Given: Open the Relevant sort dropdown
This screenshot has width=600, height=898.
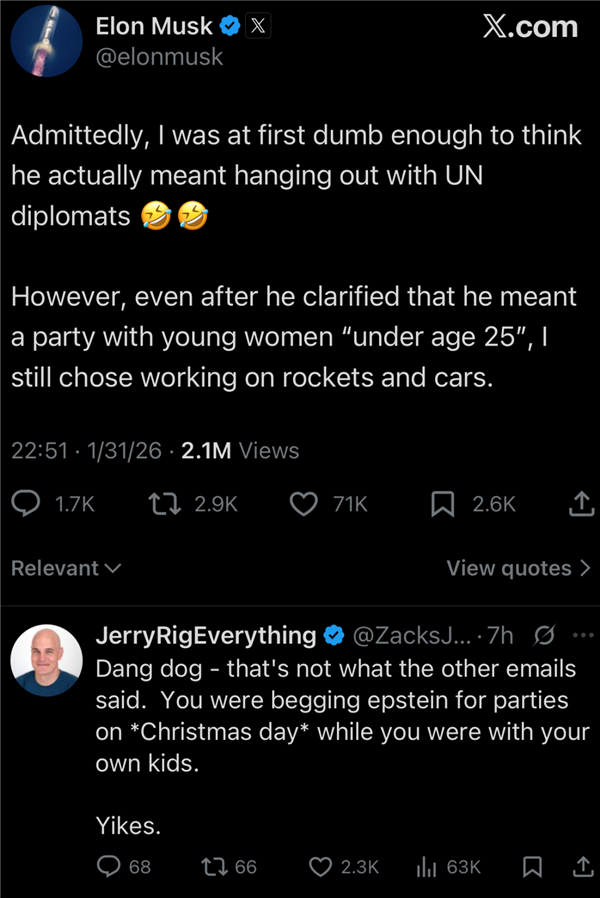Looking at the screenshot, I should (x=66, y=568).
